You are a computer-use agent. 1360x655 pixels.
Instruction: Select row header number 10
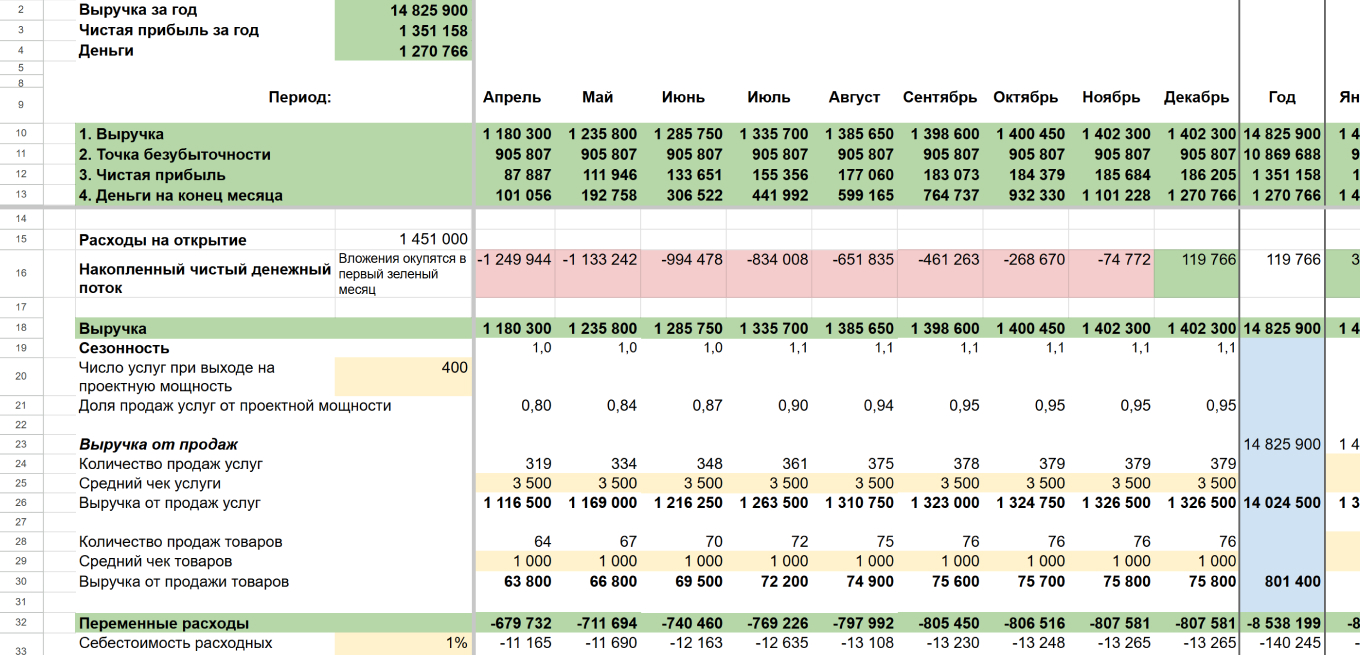[x=22, y=133]
